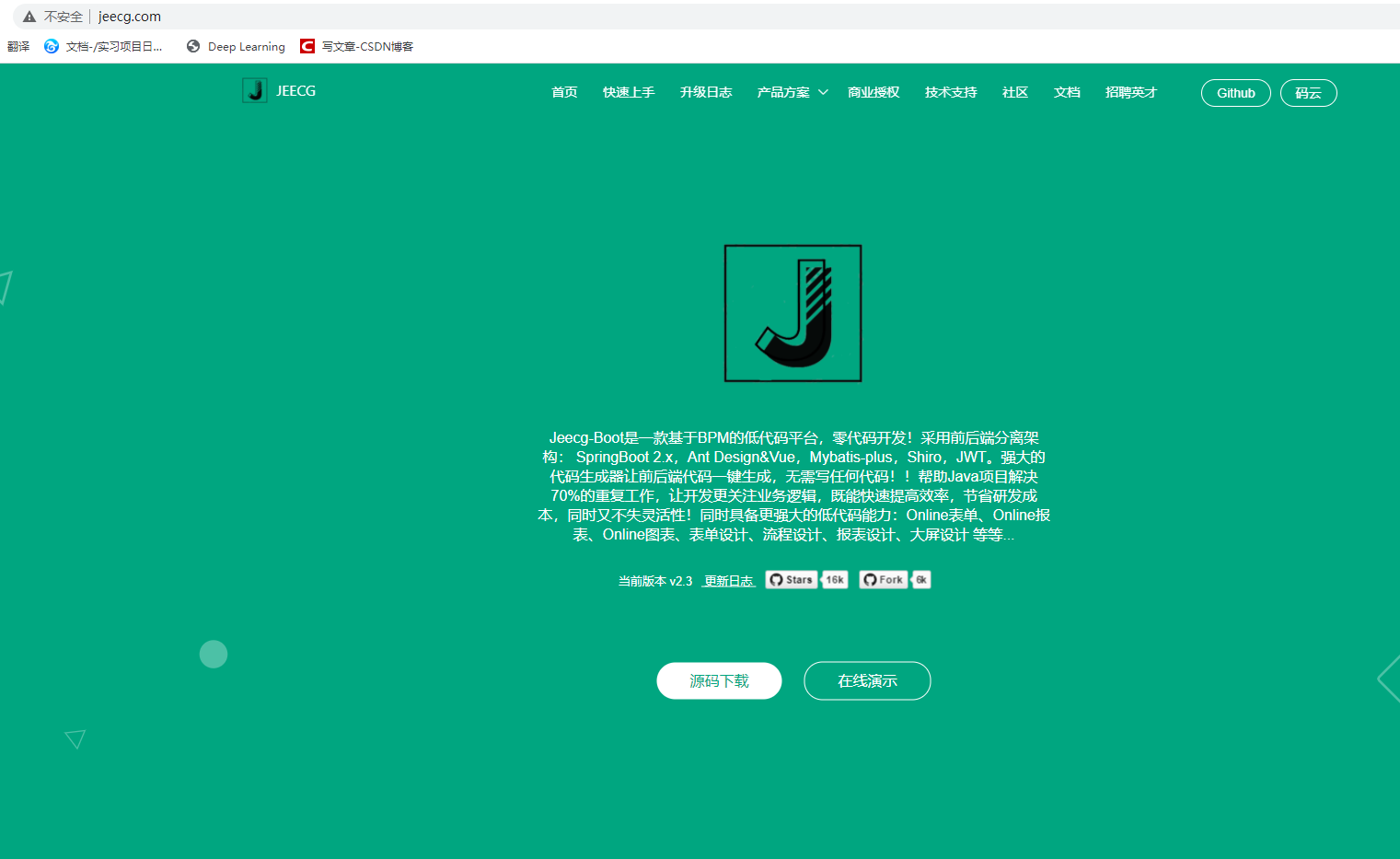Click the JEECG logo in the navbar
This screenshot has height=859, width=1400.
pos(278,90)
